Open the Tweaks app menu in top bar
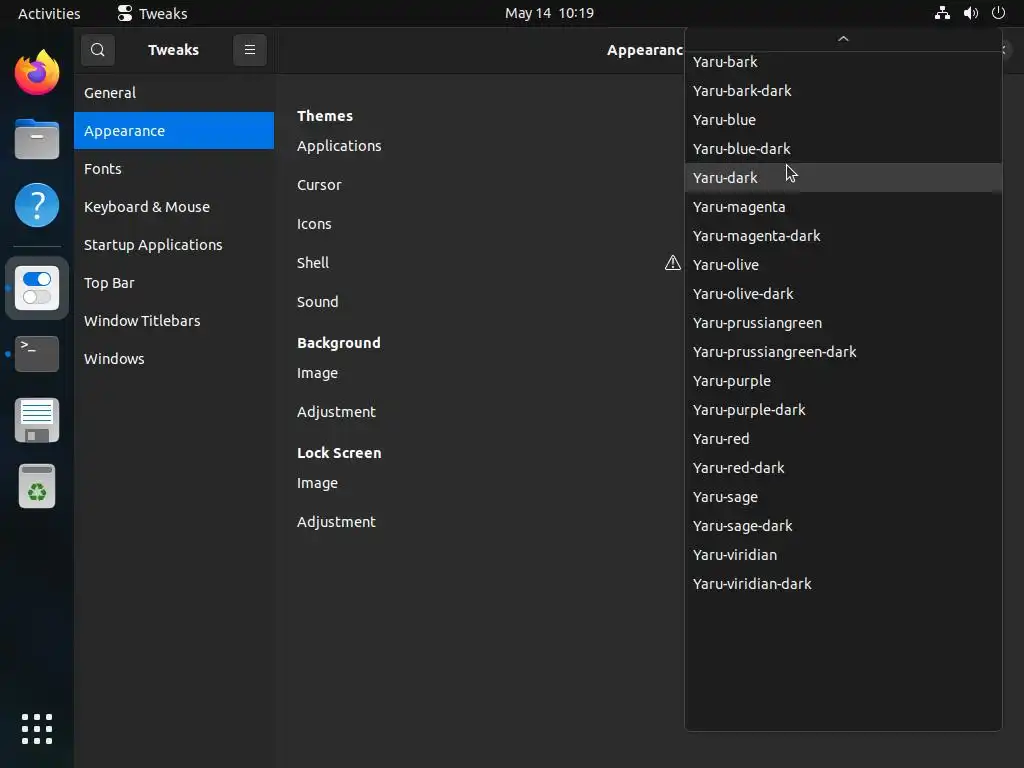 [x=152, y=13]
